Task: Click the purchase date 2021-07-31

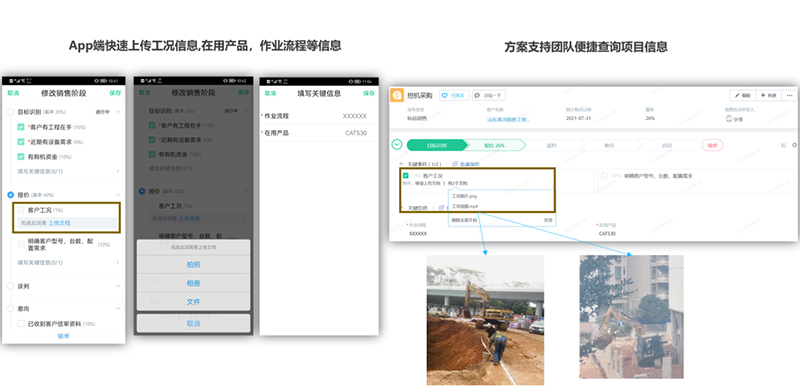Action: pos(579,118)
